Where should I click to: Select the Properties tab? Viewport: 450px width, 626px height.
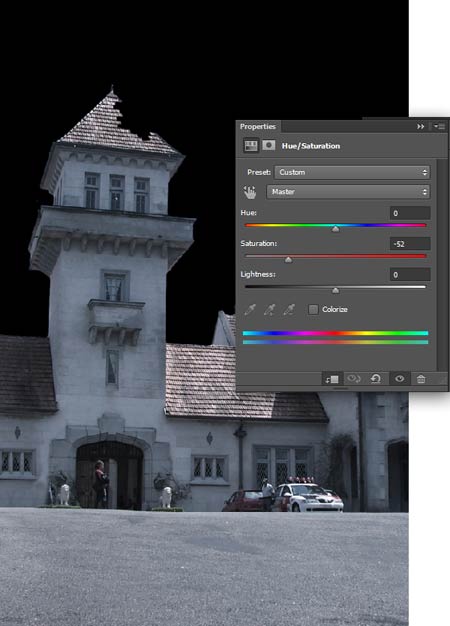[258, 127]
